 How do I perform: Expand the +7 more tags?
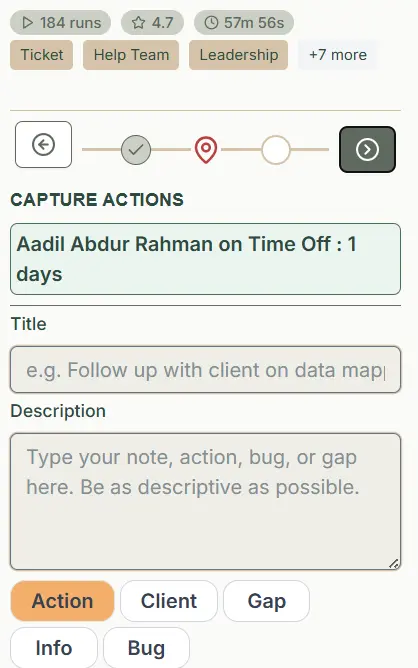[x=338, y=55]
